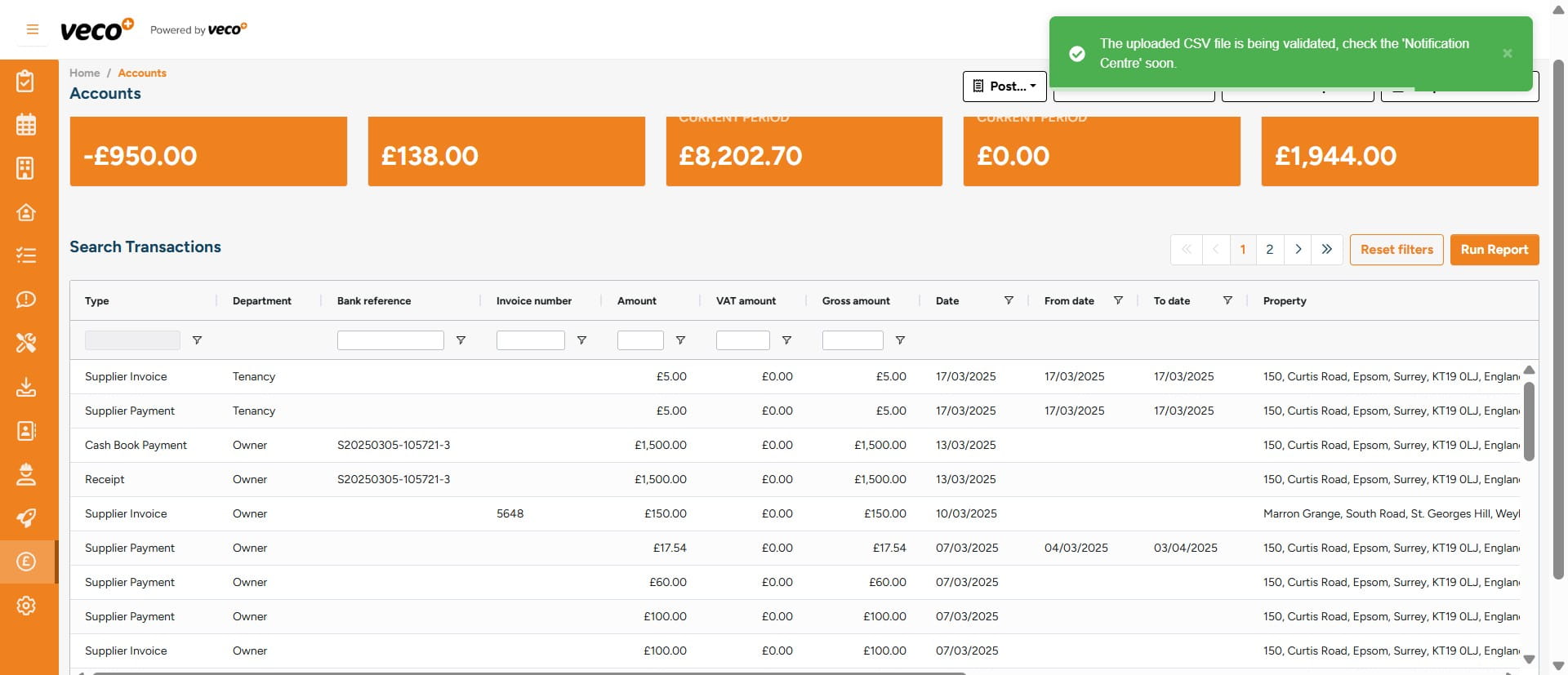The height and width of the screenshot is (675, 1568).
Task: Open the To date column filter
Action: [1227, 300]
